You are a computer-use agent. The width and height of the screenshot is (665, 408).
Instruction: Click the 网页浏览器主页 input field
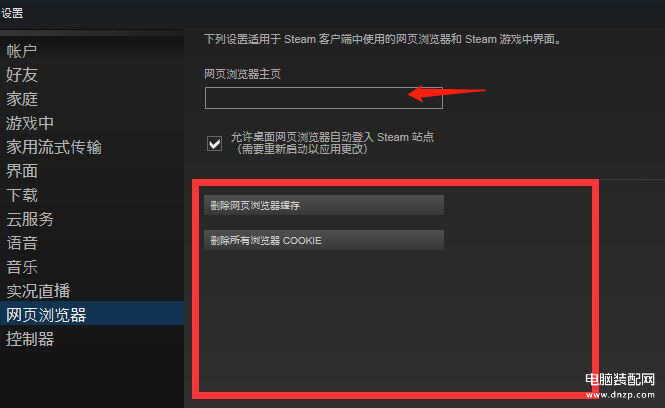pos(324,98)
